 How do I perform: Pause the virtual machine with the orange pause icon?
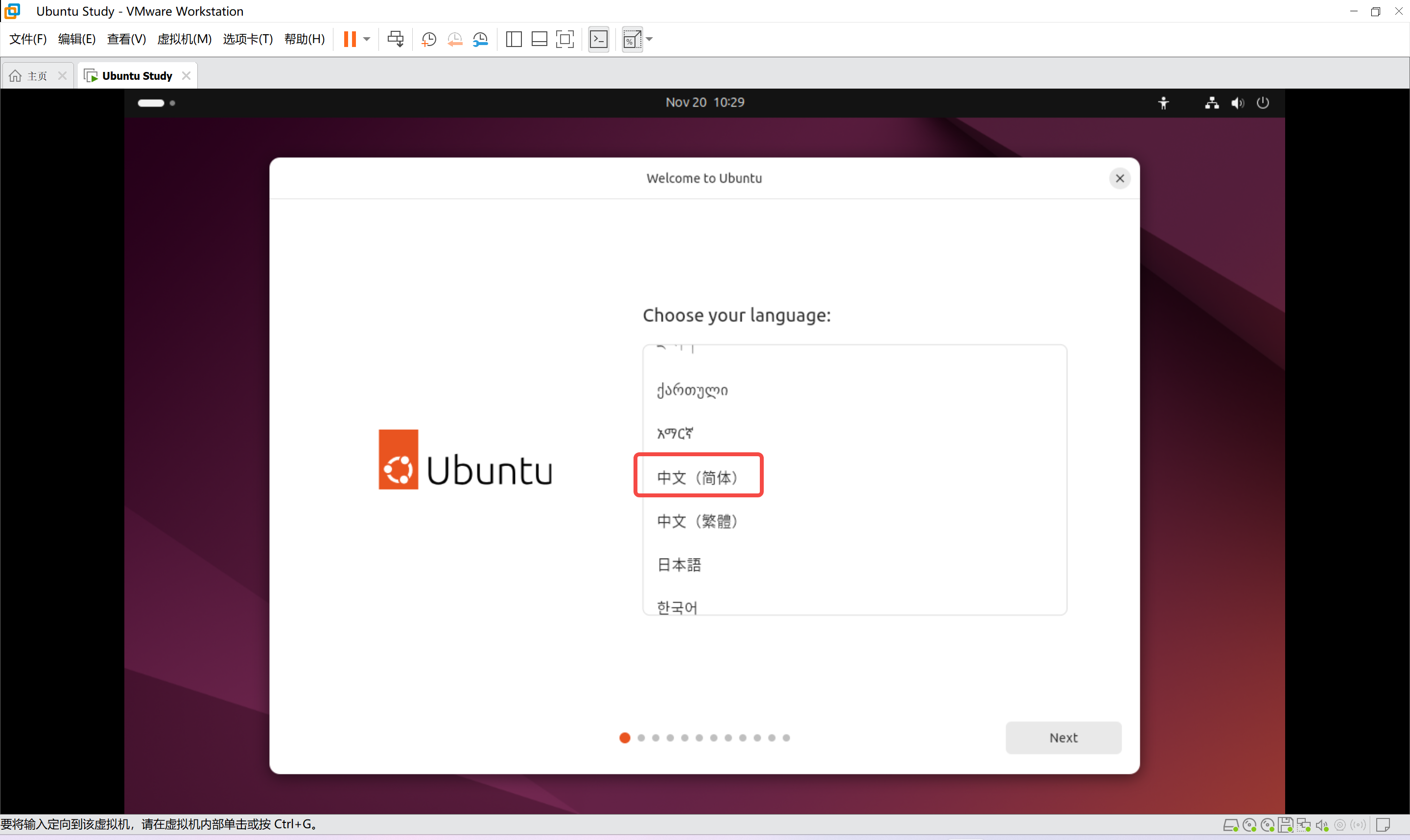click(350, 39)
